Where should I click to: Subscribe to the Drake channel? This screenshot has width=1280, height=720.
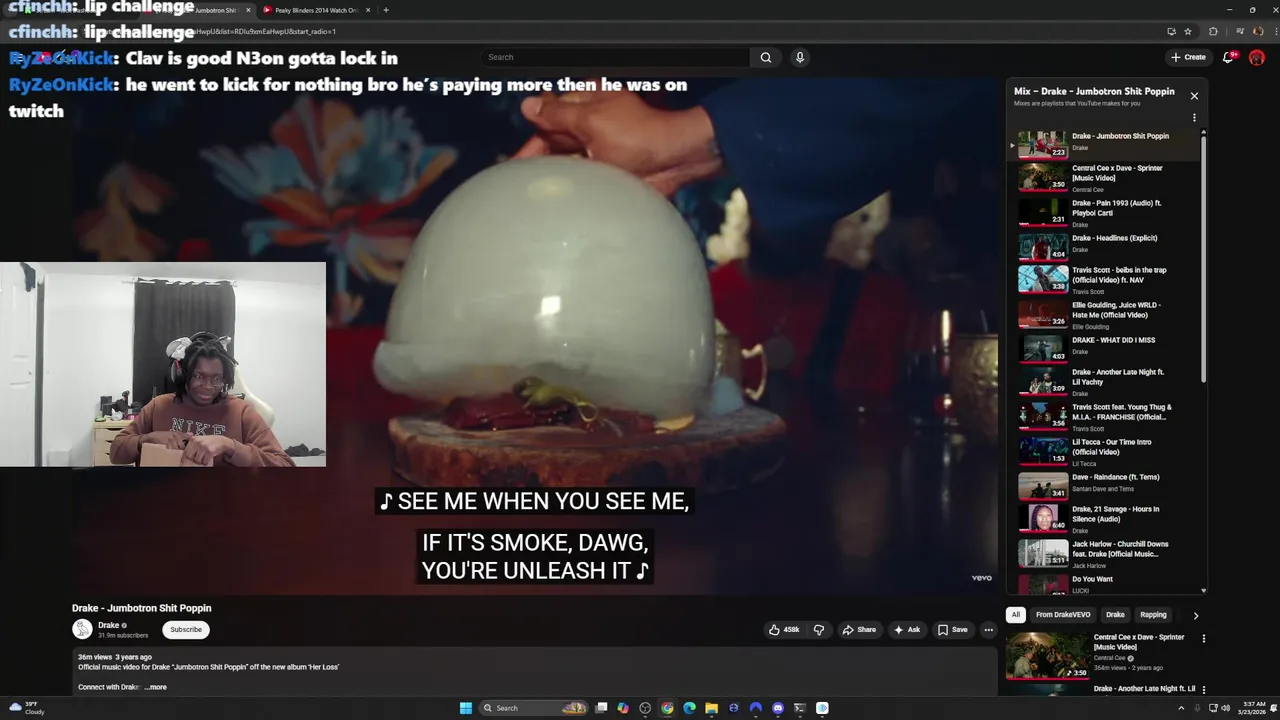(186, 630)
